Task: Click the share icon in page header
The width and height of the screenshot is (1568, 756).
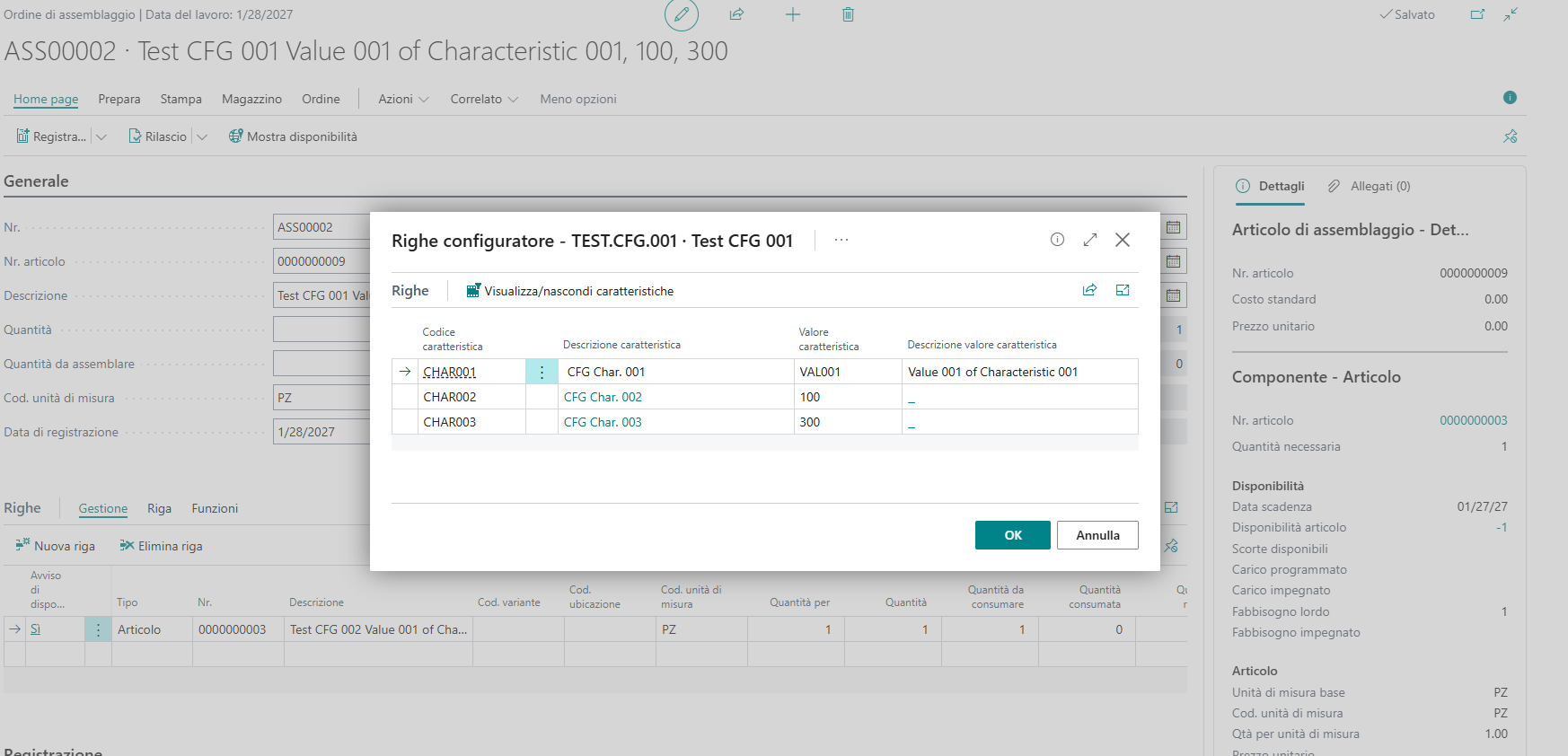Action: [x=736, y=14]
